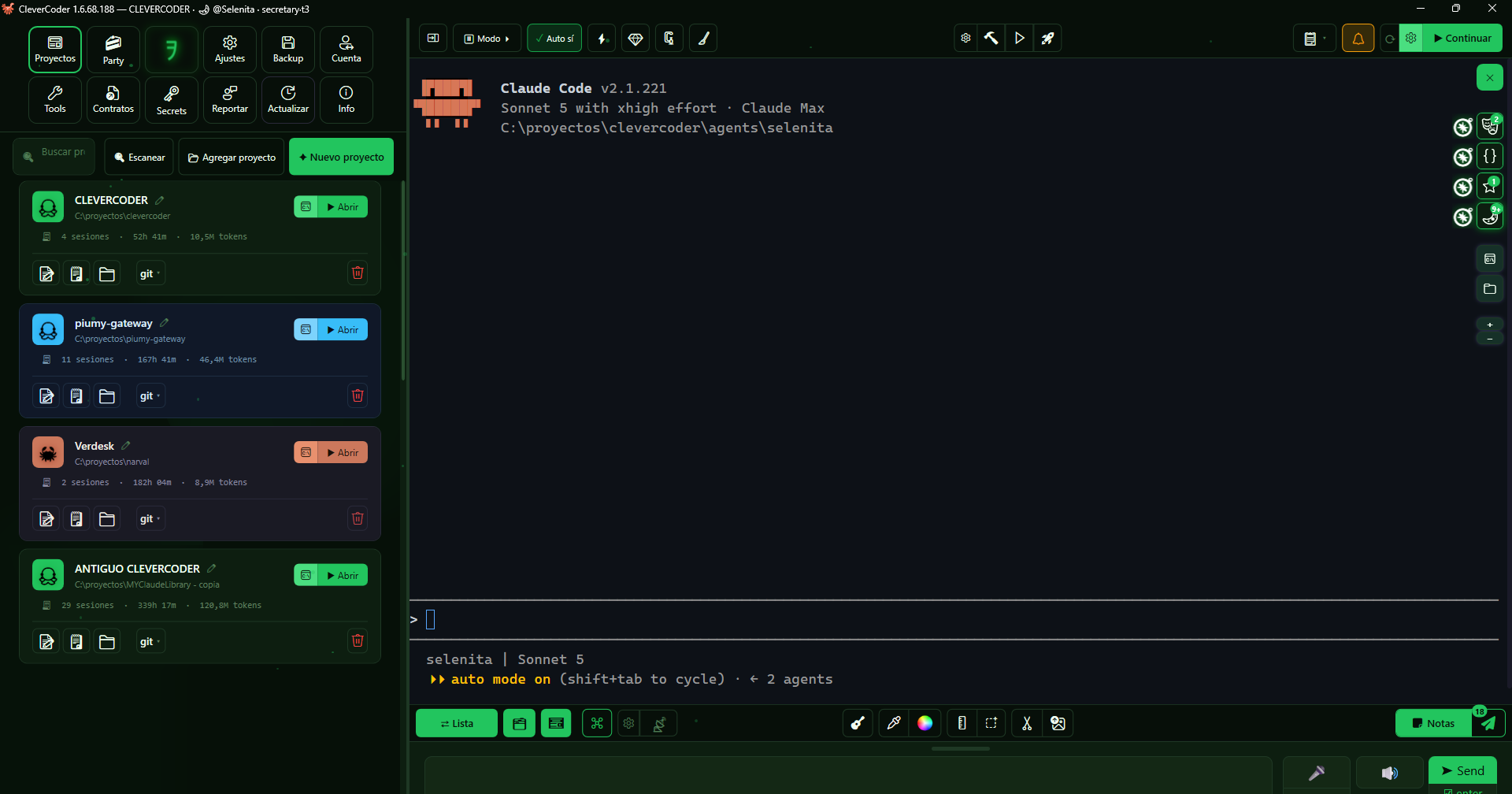This screenshot has height=794, width=1512.
Task: Click Abrir for the Verdesk project
Action: (x=343, y=452)
